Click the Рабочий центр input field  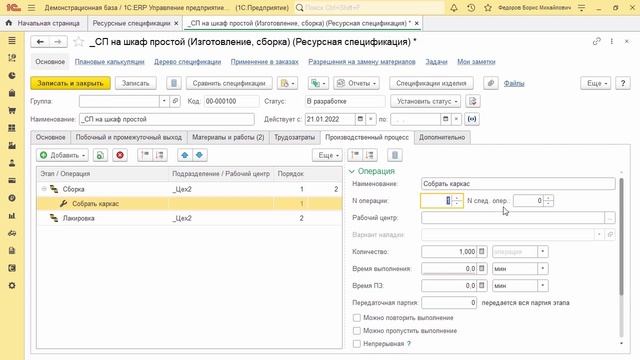[513, 218]
